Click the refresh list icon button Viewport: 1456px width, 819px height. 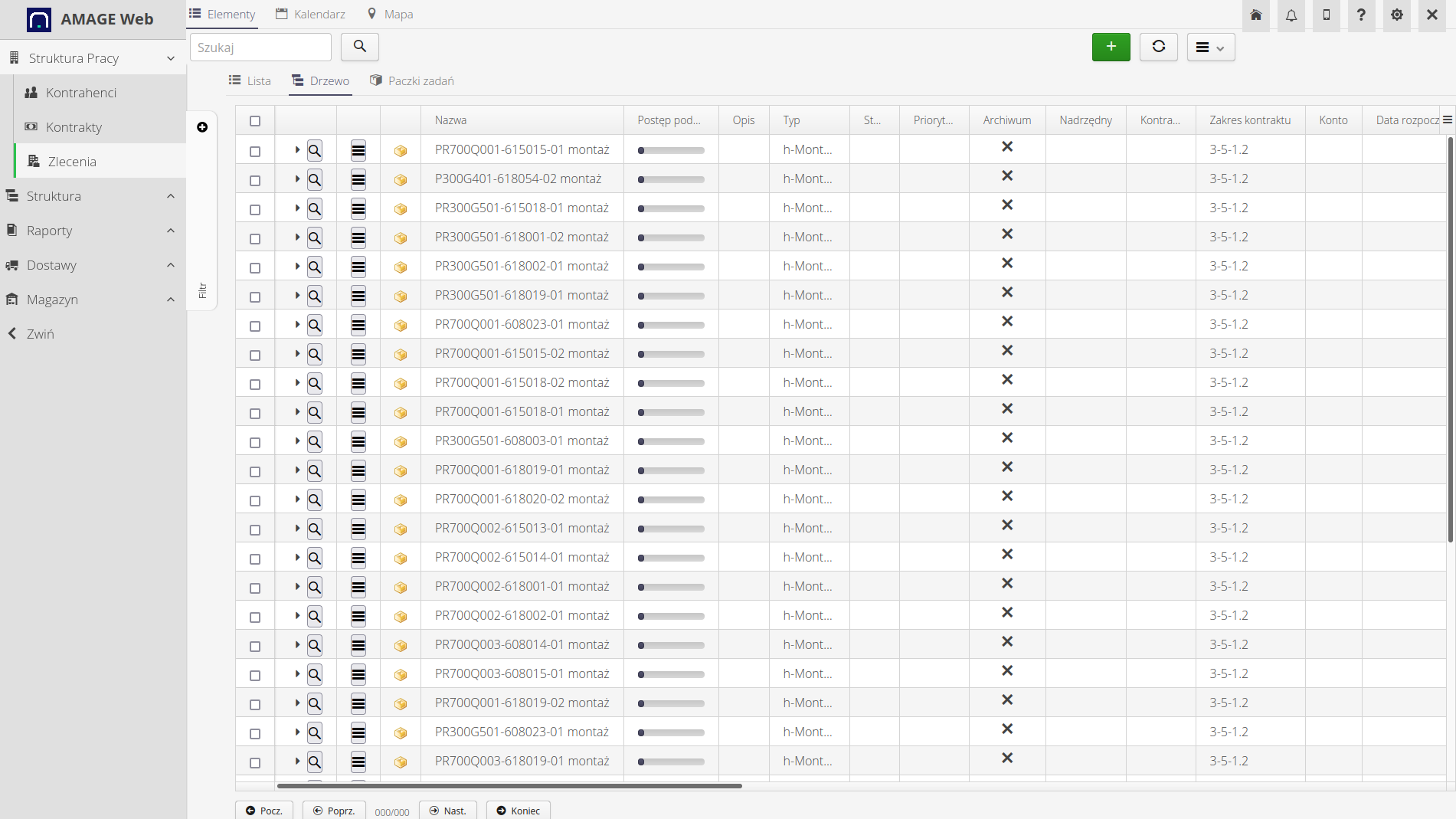click(1158, 47)
